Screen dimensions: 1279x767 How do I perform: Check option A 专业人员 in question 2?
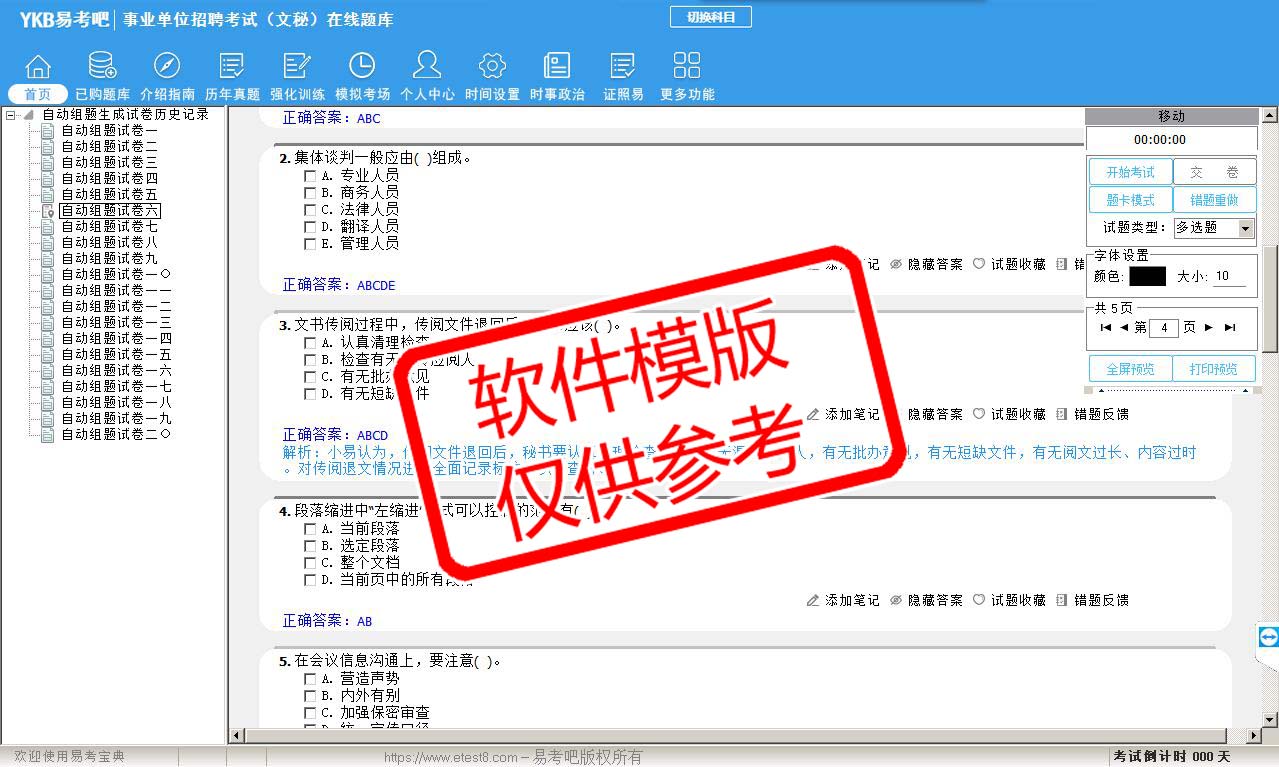pyautogui.click(x=310, y=176)
